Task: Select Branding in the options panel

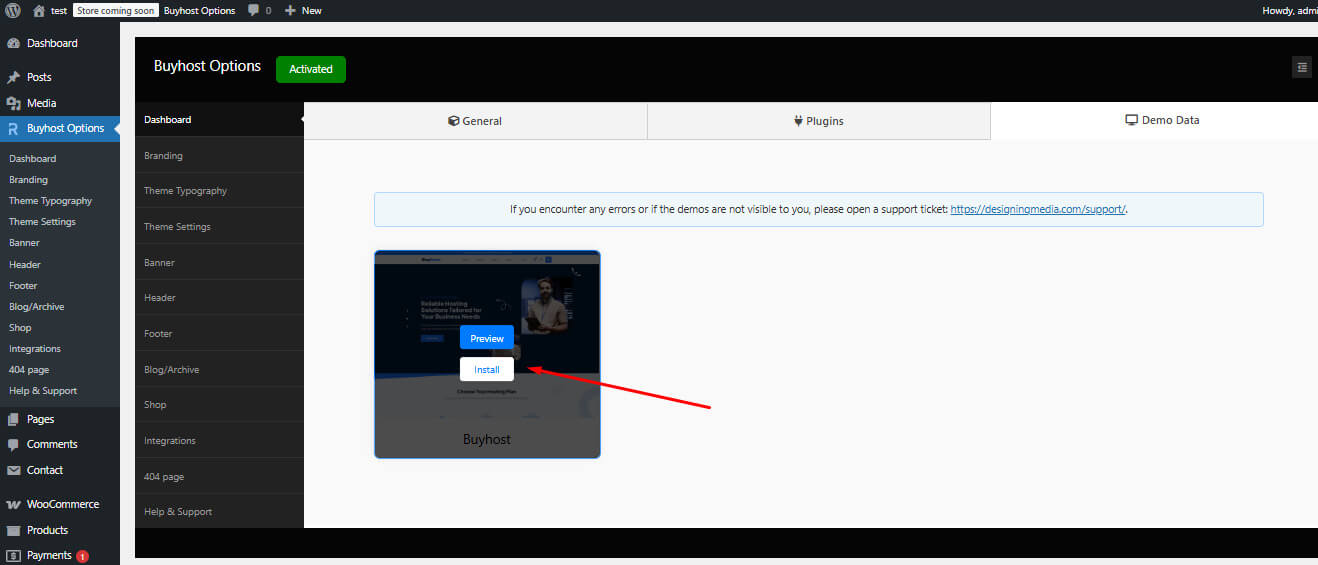Action: pos(219,155)
